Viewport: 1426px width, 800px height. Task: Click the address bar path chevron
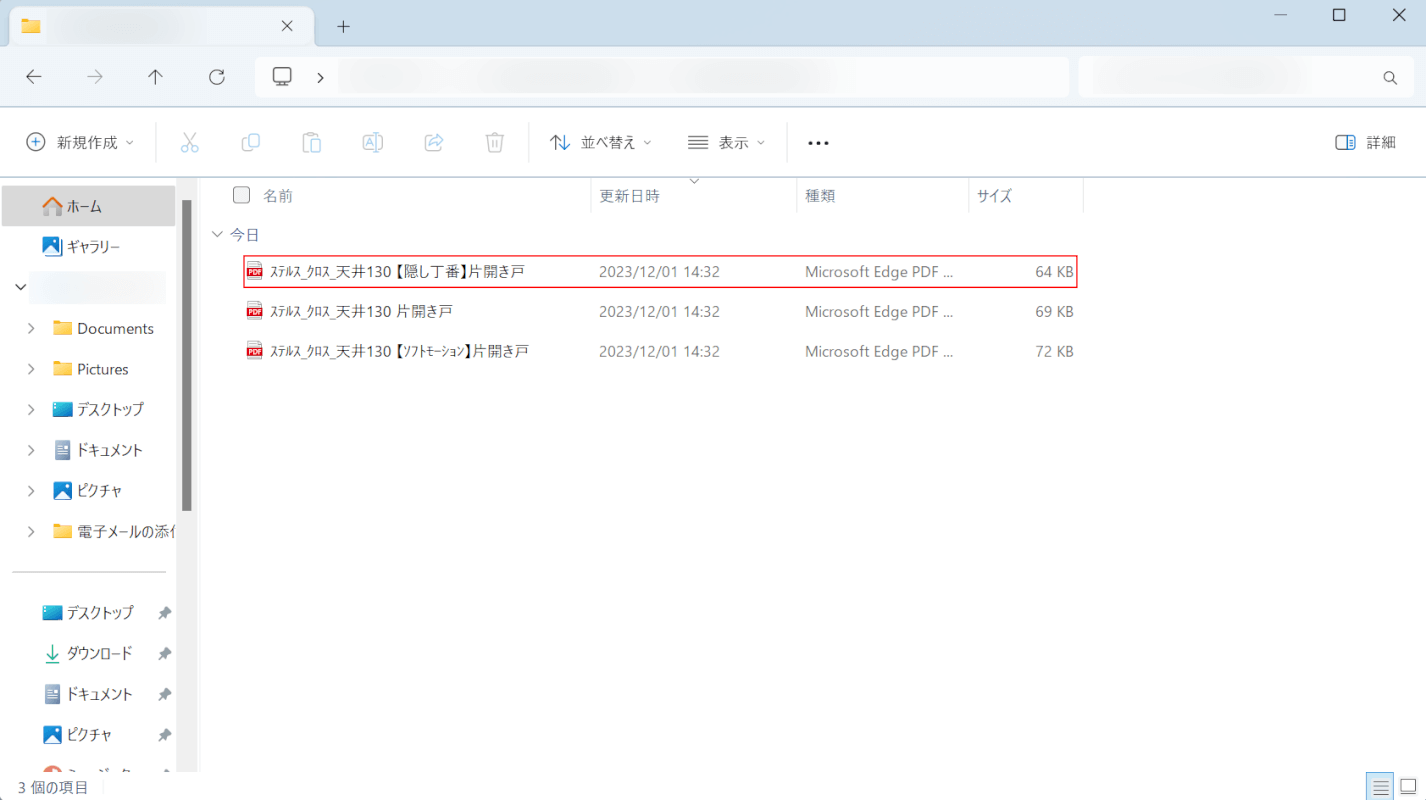[320, 77]
